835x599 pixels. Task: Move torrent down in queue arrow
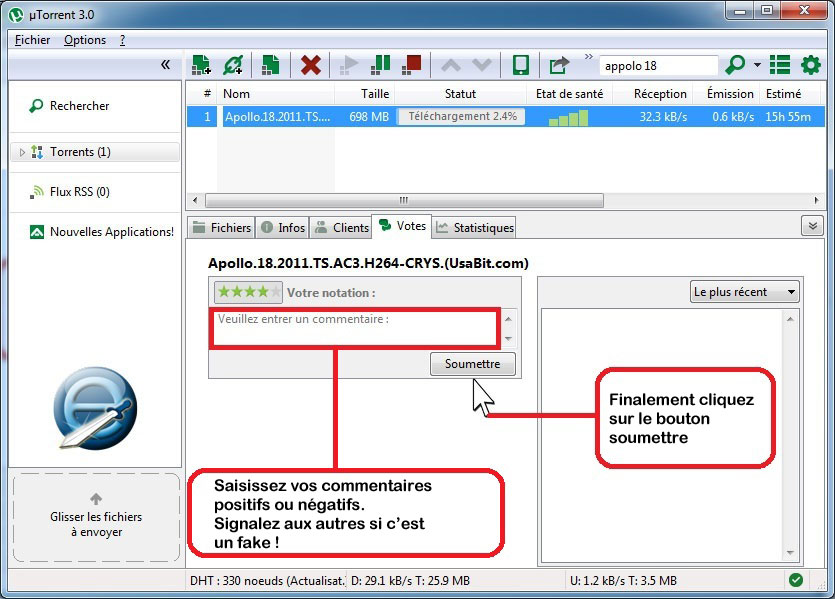482,65
